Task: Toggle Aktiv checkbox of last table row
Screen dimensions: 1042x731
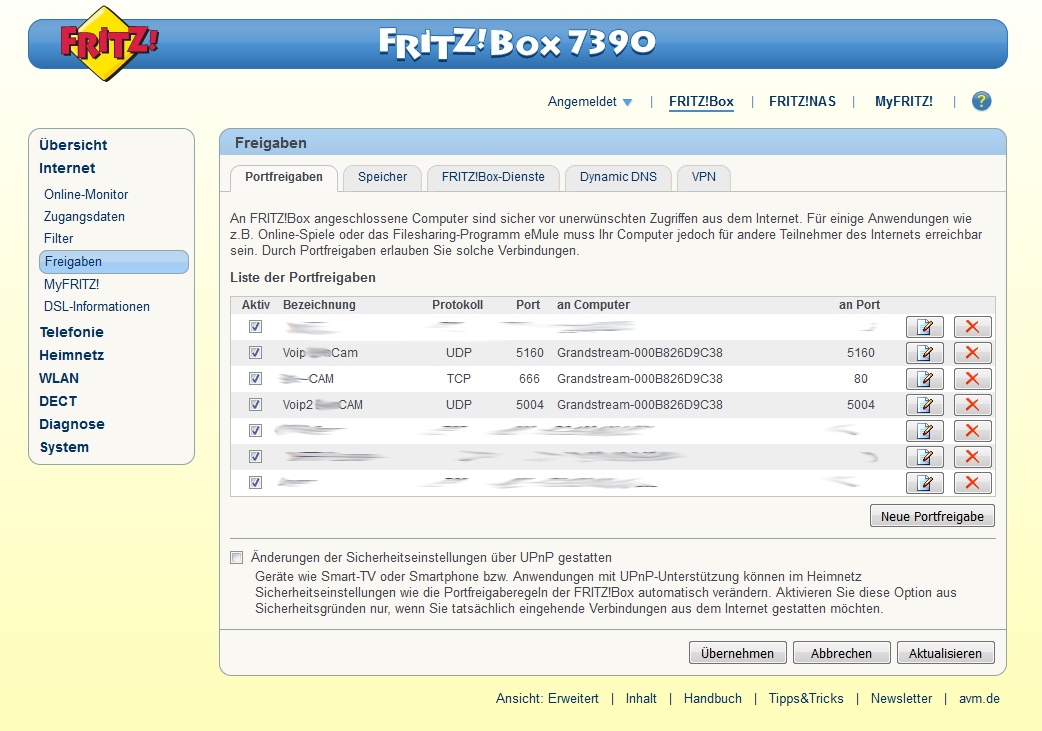Action: [255, 483]
